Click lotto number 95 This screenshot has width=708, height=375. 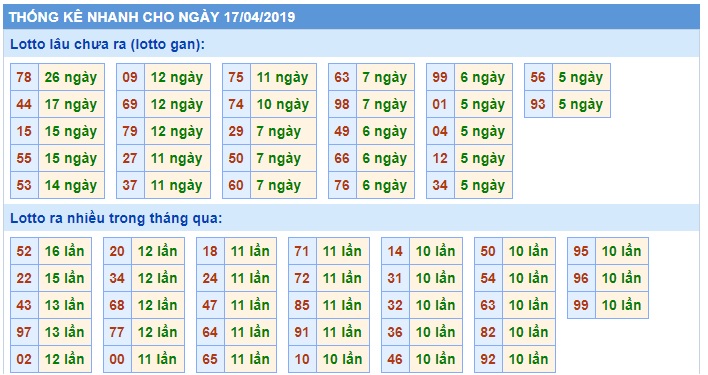pyautogui.click(x=581, y=251)
